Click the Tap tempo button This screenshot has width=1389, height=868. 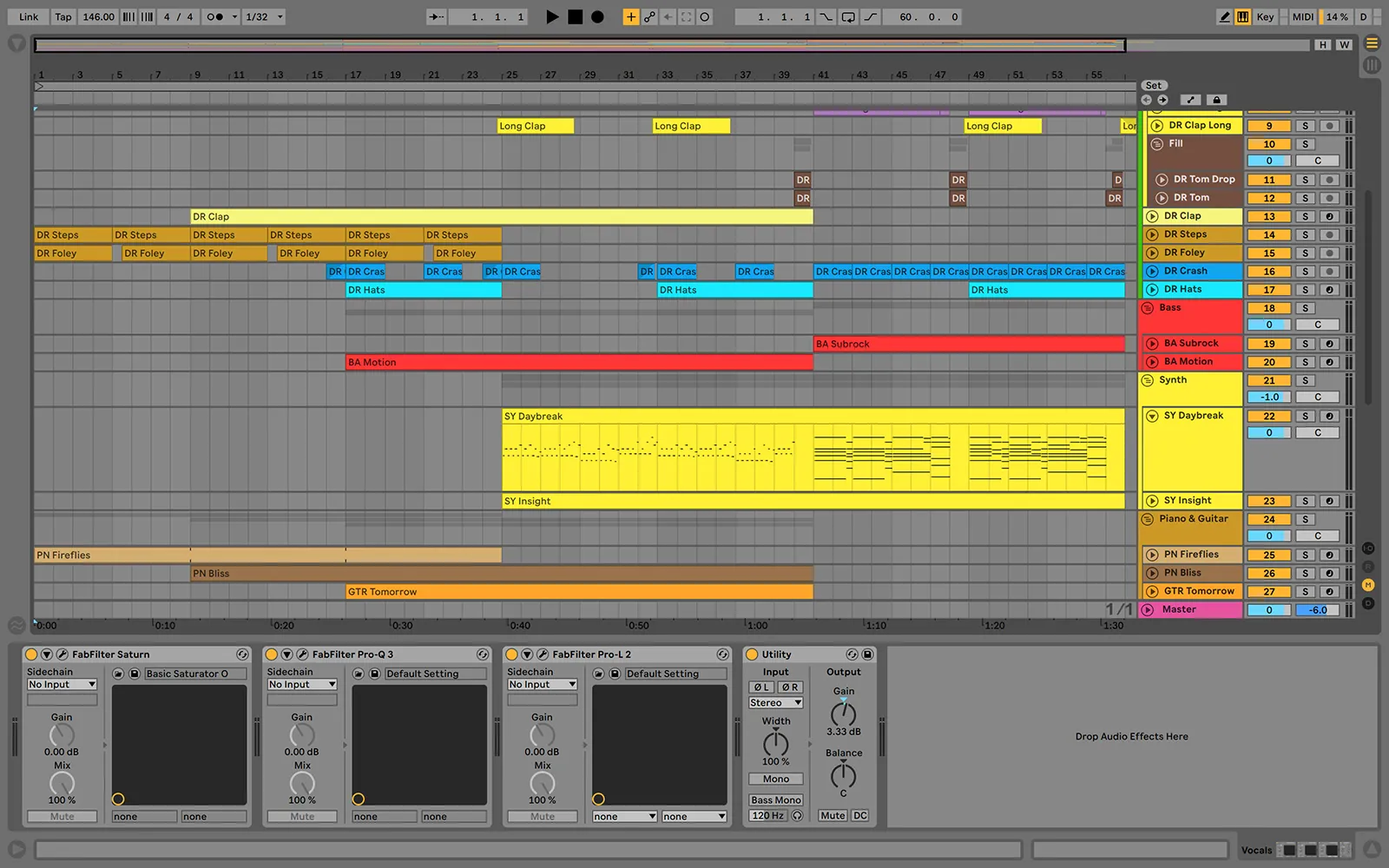63,16
